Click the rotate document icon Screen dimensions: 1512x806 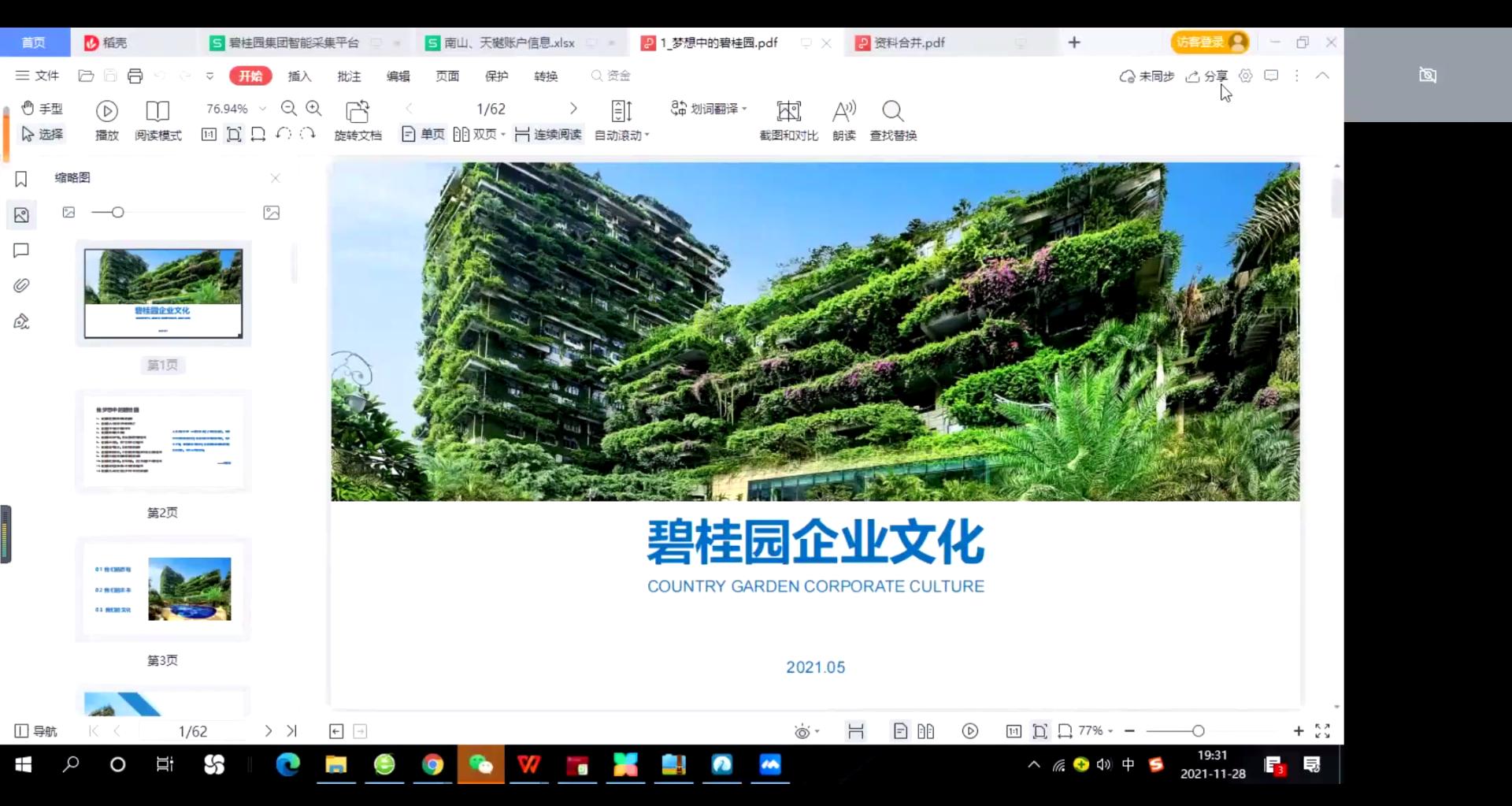tap(358, 111)
